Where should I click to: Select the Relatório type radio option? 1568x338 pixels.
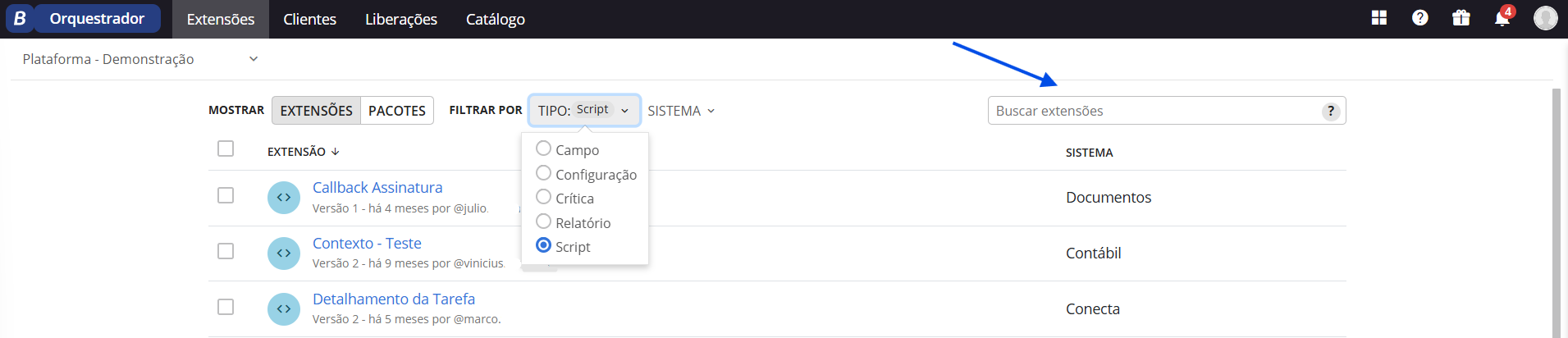tap(543, 222)
